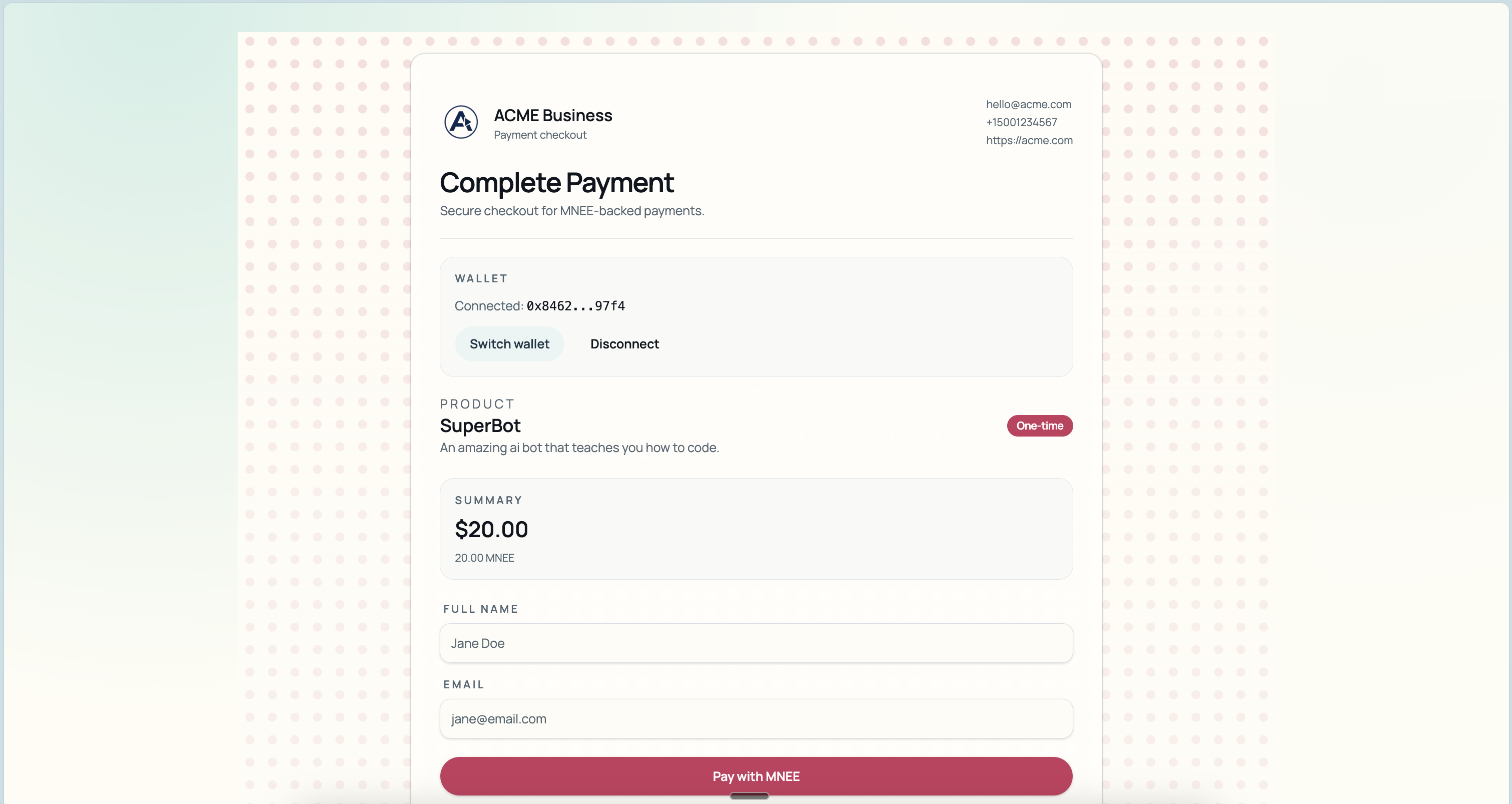Screen dimensions: 1512x804
Task: Click the SuperBot product description text
Action: [579, 448]
